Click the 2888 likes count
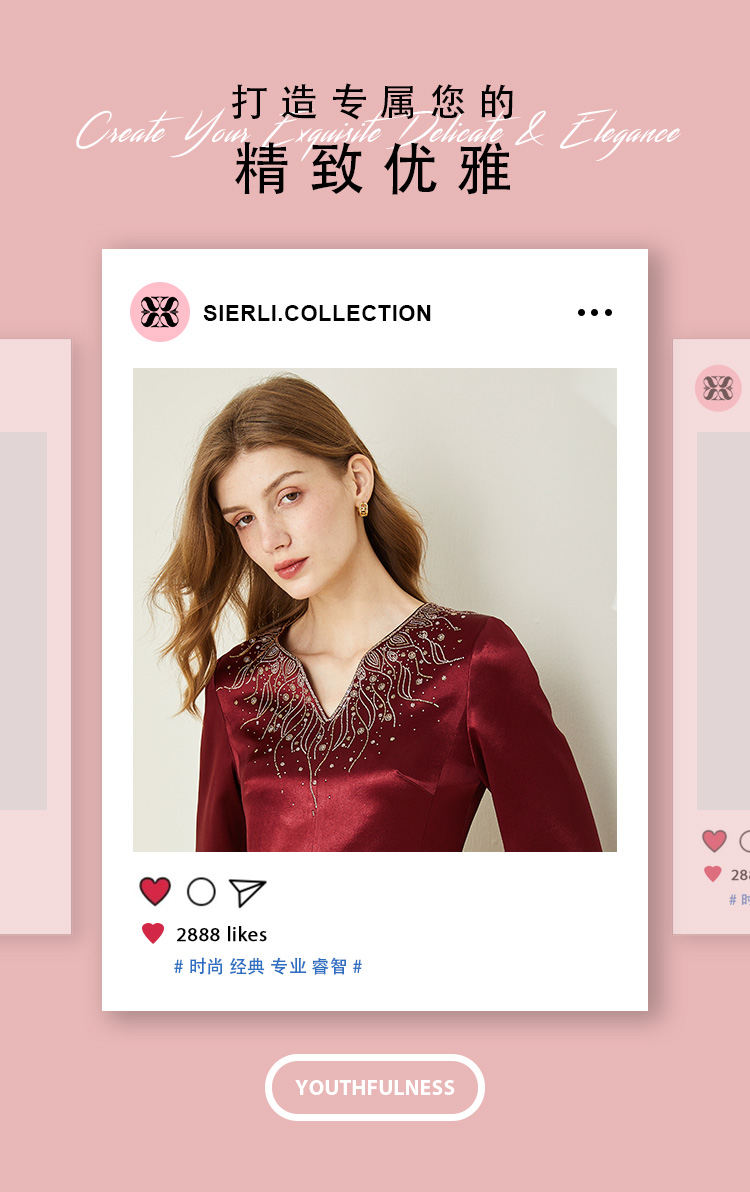Image resolution: width=750 pixels, height=1192 pixels. pyautogui.click(x=221, y=934)
